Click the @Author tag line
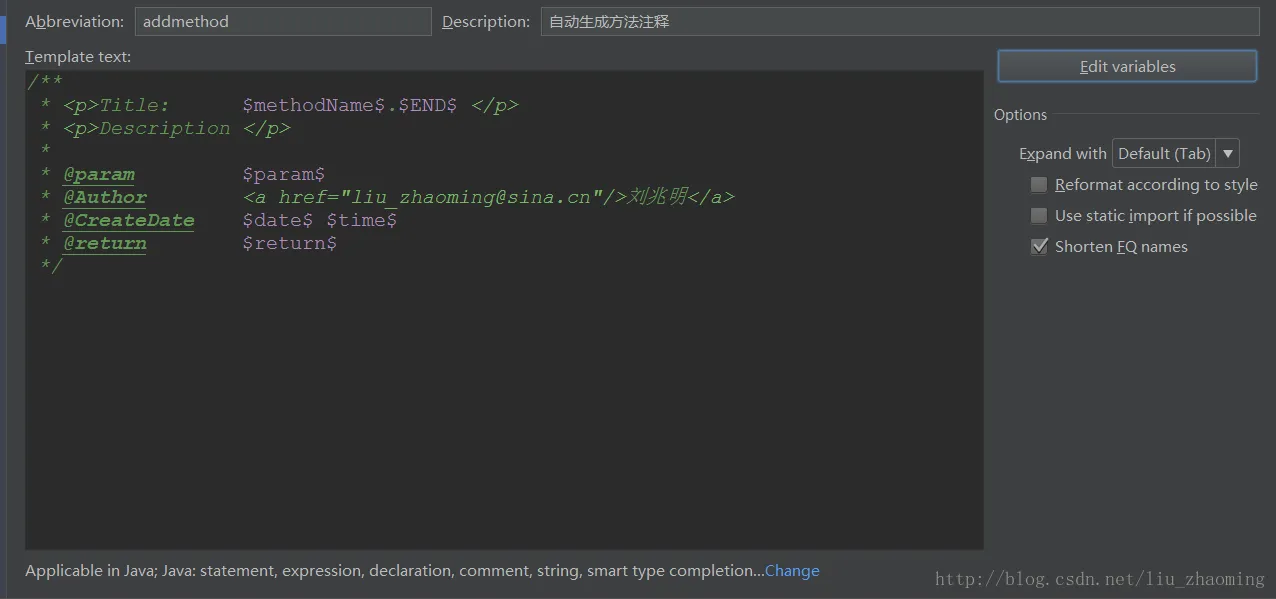This screenshot has height=599, width=1276. pos(105,197)
